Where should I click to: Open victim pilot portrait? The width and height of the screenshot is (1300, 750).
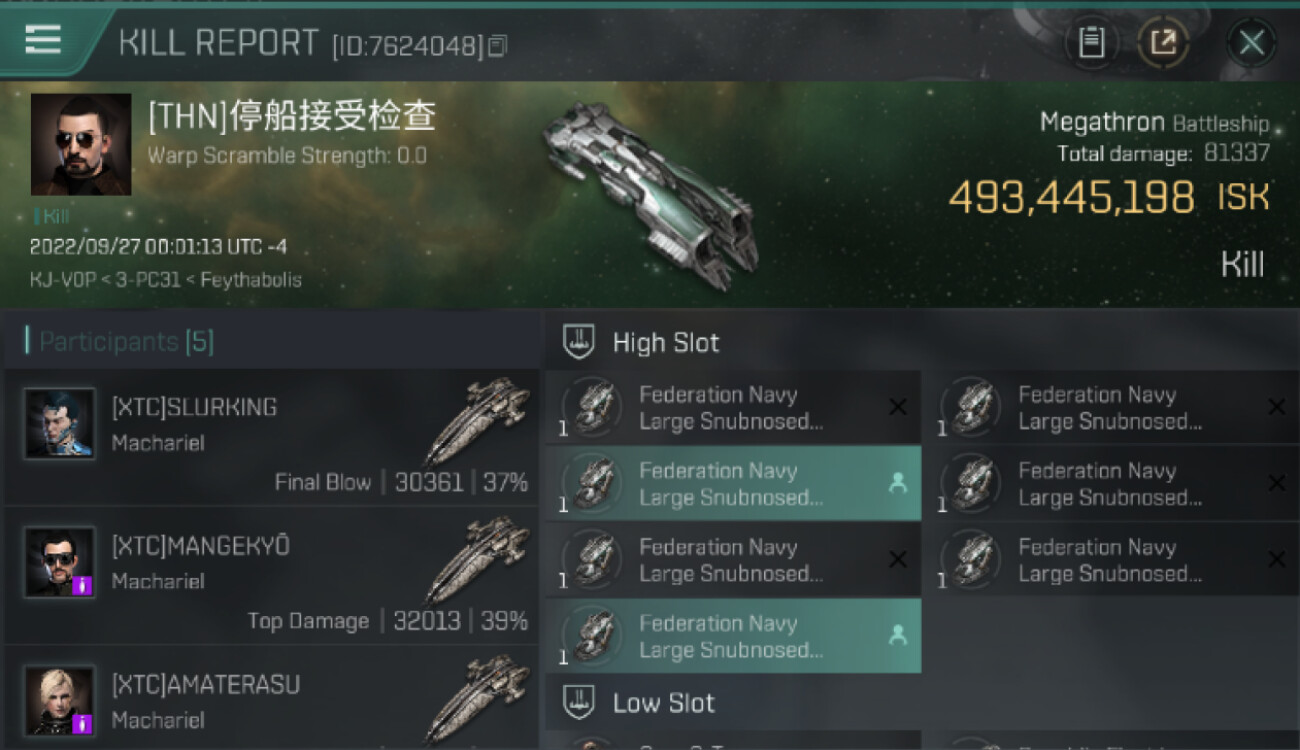(81, 144)
